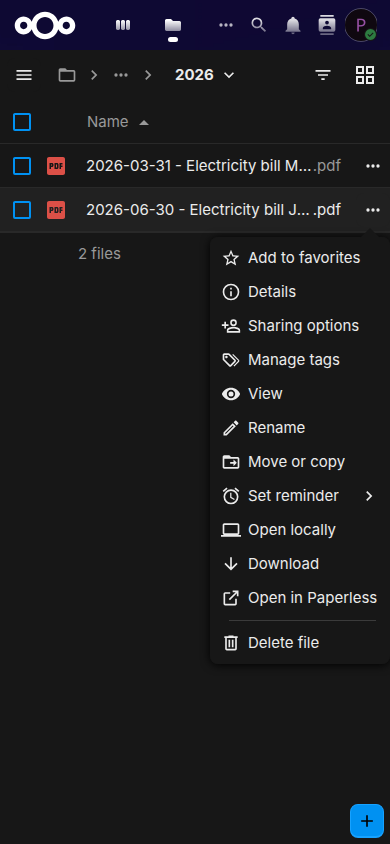Open the notifications bell
The width and height of the screenshot is (390, 844).
coord(293,25)
